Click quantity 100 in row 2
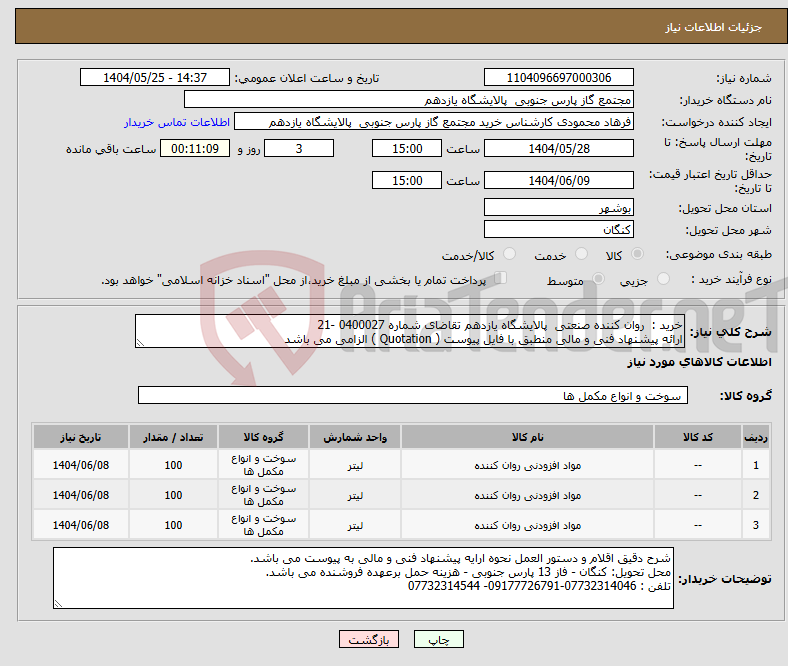The height and width of the screenshot is (666, 788). [173, 495]
